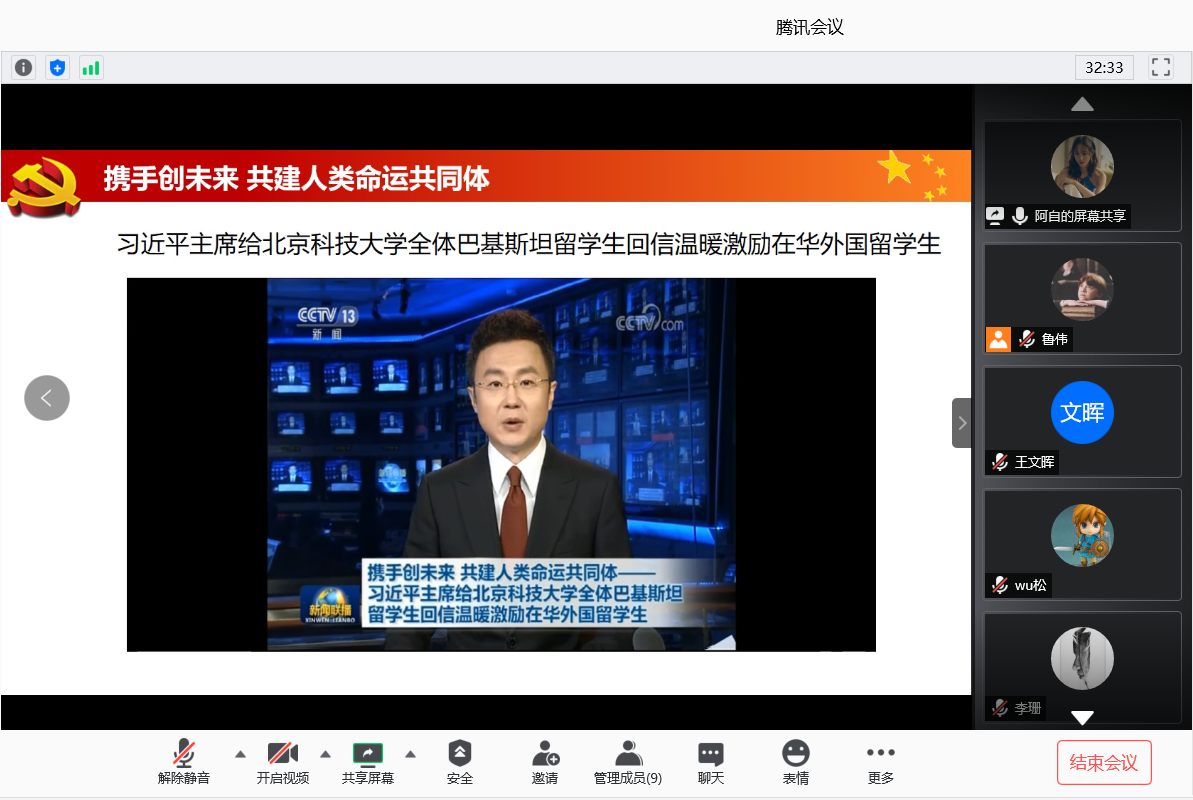Click muted mic icon beside 李珊
Viewport: 1193px width, 800px height.
1000,708
